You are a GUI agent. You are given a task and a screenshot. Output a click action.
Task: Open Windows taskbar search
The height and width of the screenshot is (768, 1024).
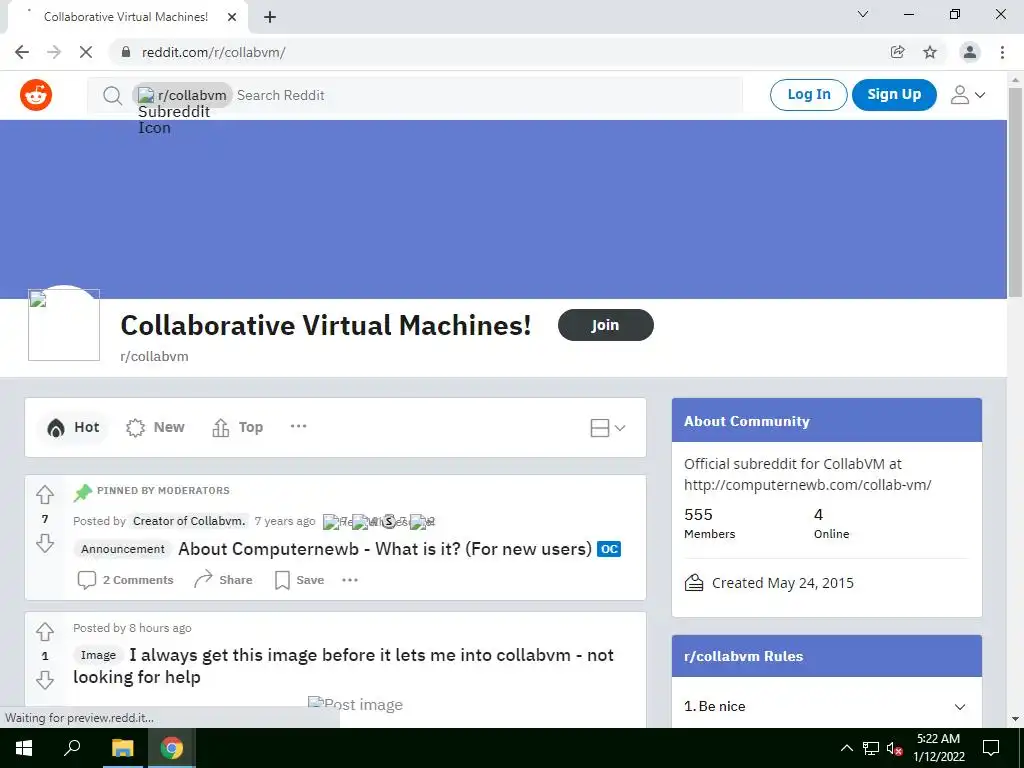click(x=72, y=748)
